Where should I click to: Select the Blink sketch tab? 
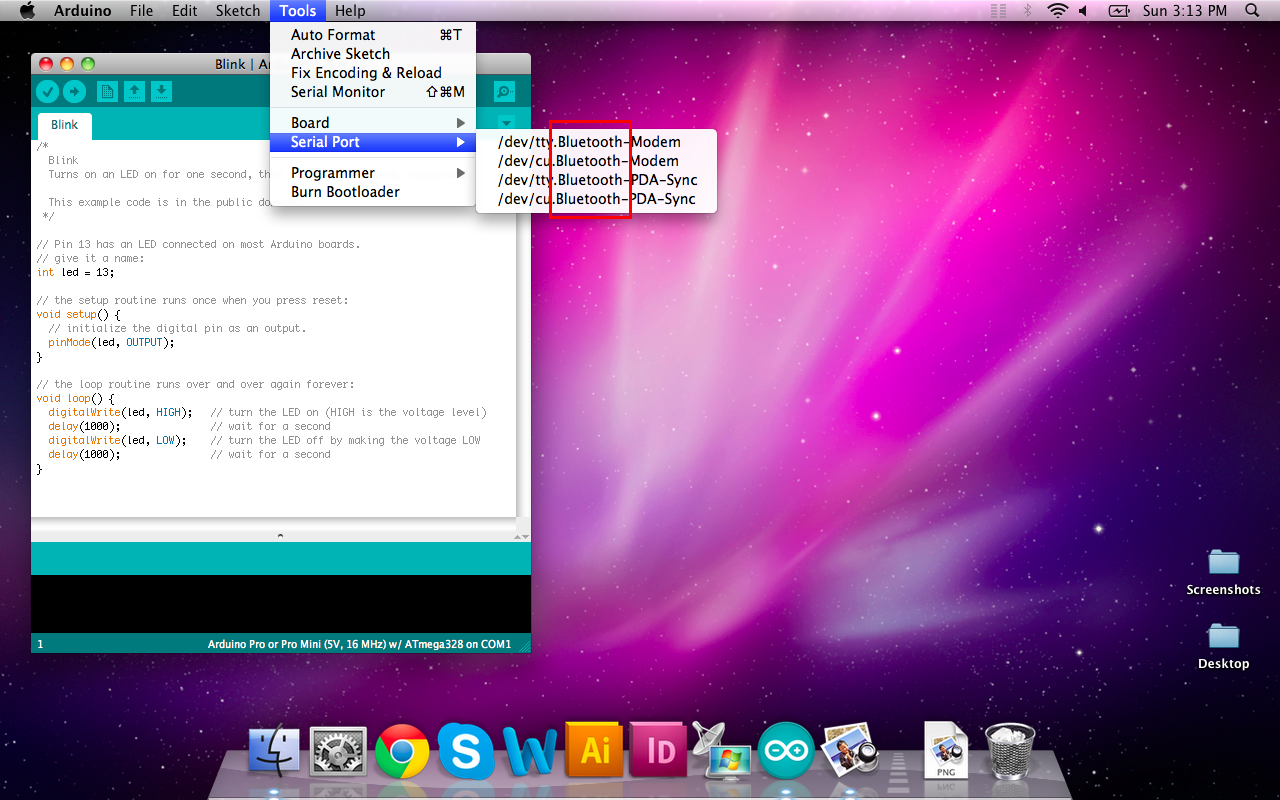65,125
